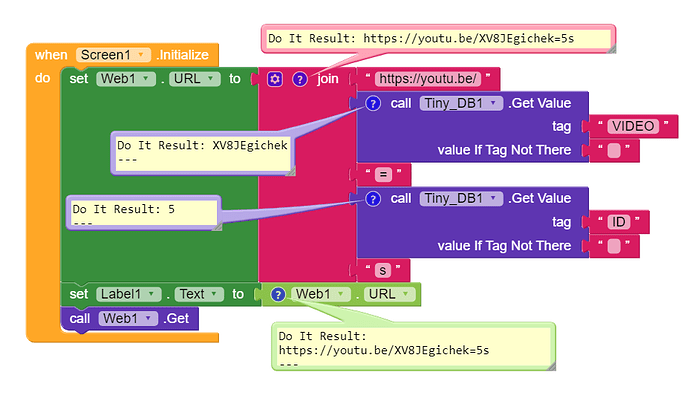Click the .Get Value text on VIDEO call block
690x398 pixels.
point(540,103)
